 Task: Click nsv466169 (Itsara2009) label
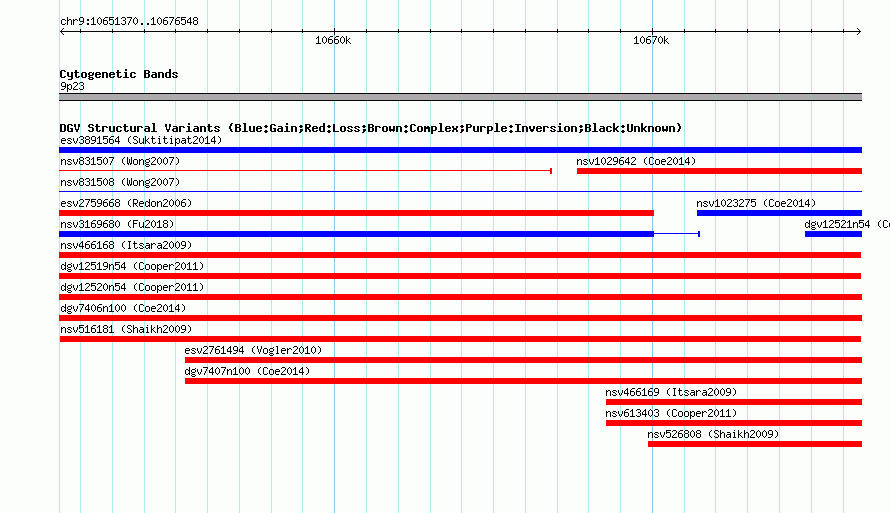pyautogui.click(x=671, y=392)
